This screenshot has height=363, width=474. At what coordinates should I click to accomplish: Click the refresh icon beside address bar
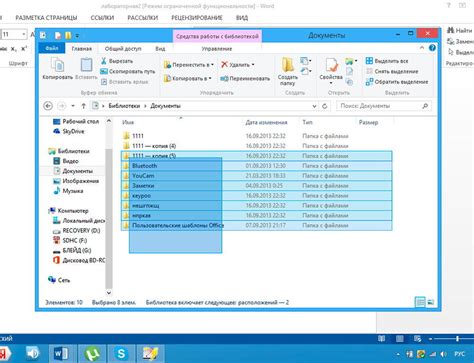coord(325,106)
